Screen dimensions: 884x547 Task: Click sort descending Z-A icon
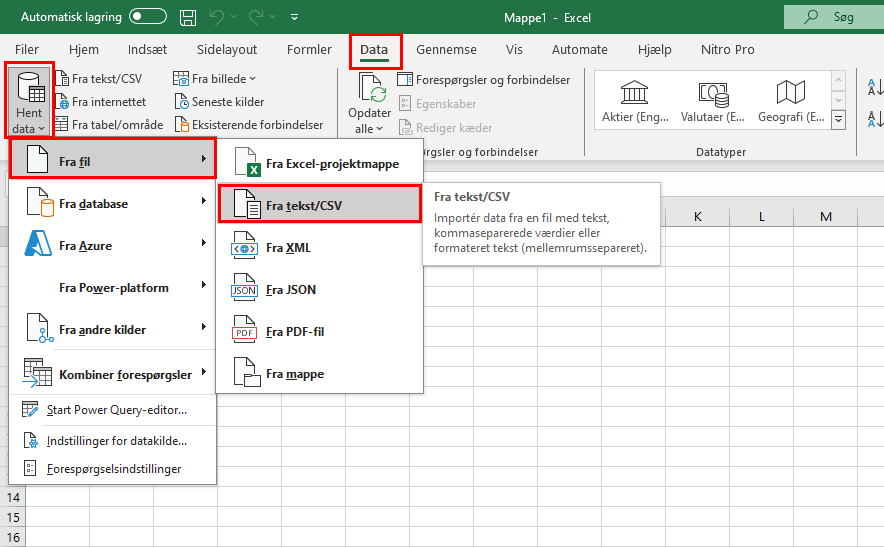click(x=875, y=119)
